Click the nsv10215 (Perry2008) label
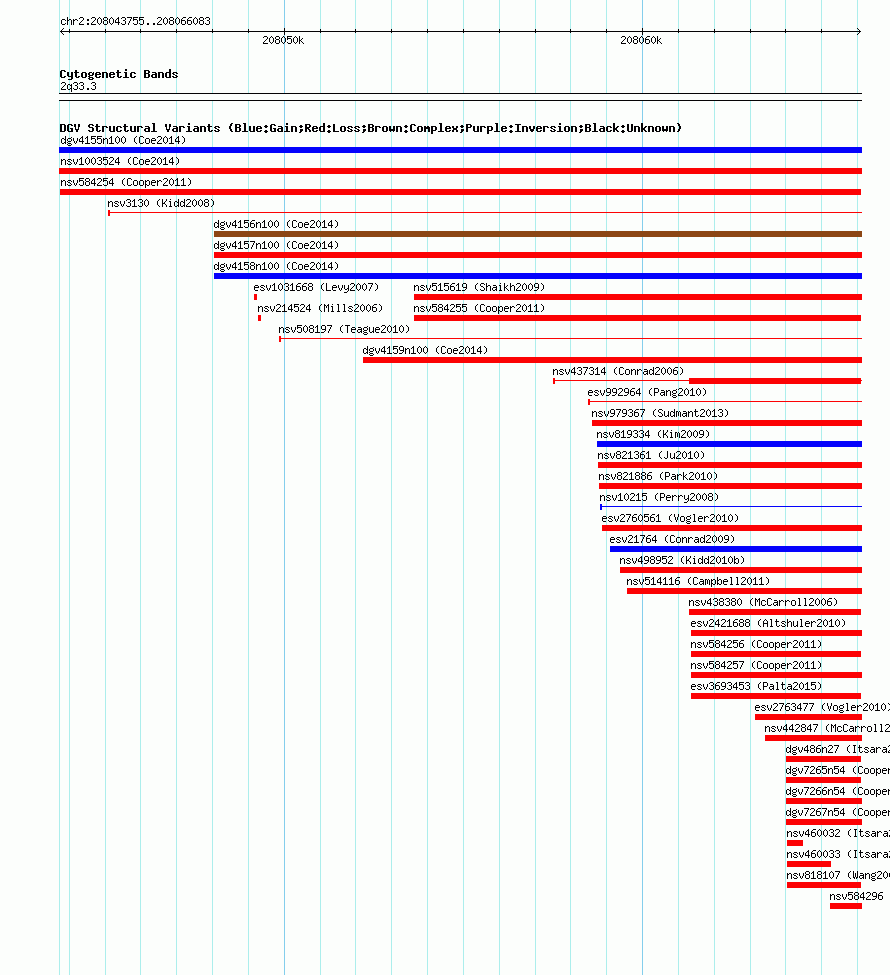 coord(659,497)
